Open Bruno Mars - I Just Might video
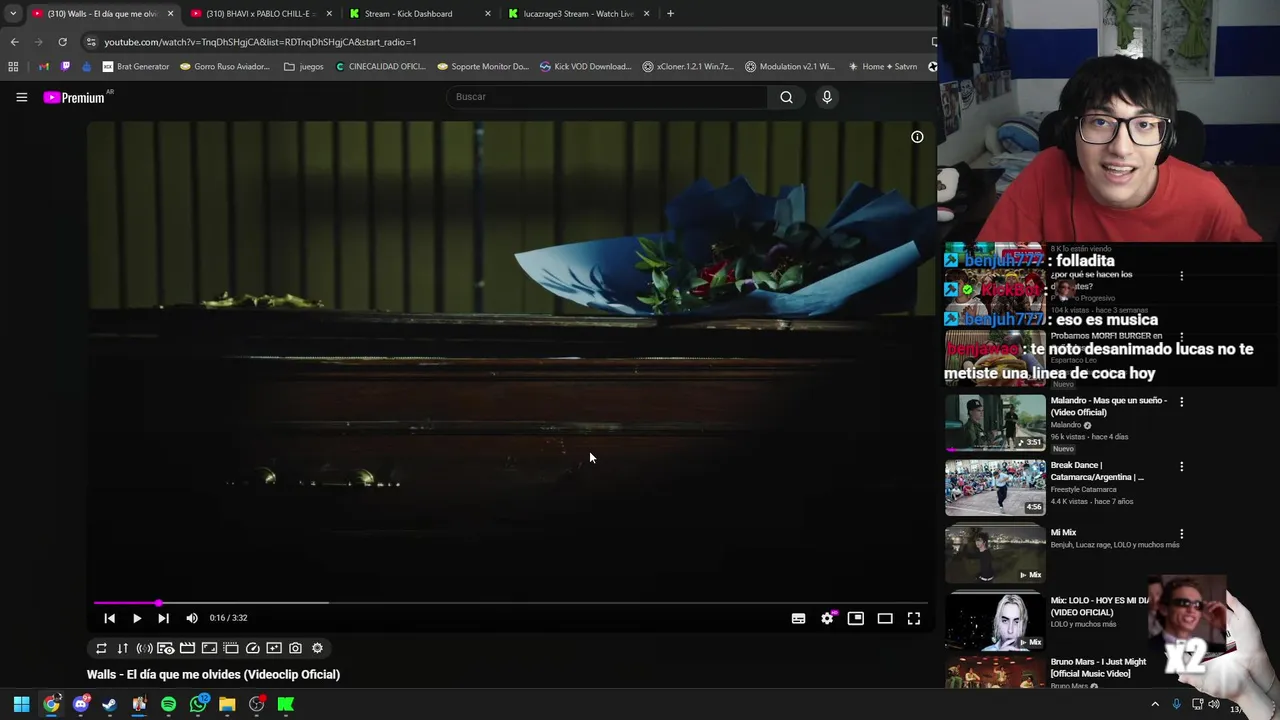The width and height of the screenshot is (1280, 720). point(995,672)
